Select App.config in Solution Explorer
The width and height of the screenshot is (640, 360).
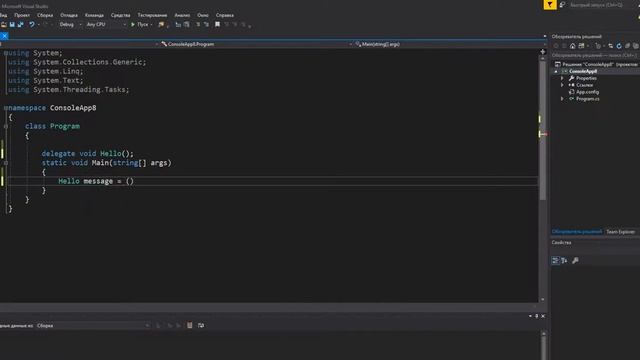587,92
